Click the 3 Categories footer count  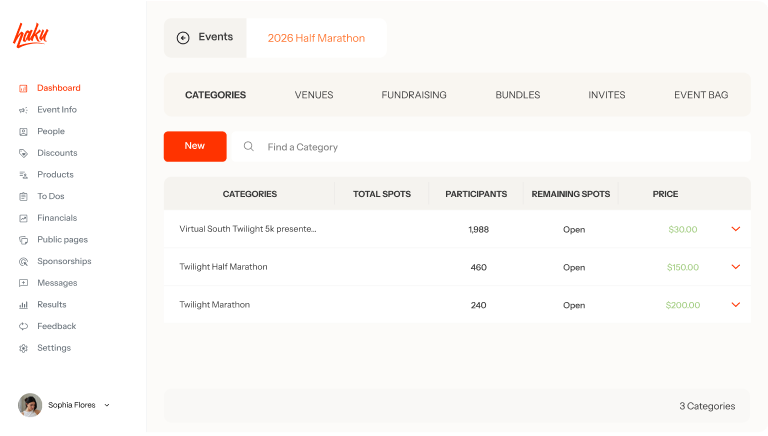click(x=707, y=406)
